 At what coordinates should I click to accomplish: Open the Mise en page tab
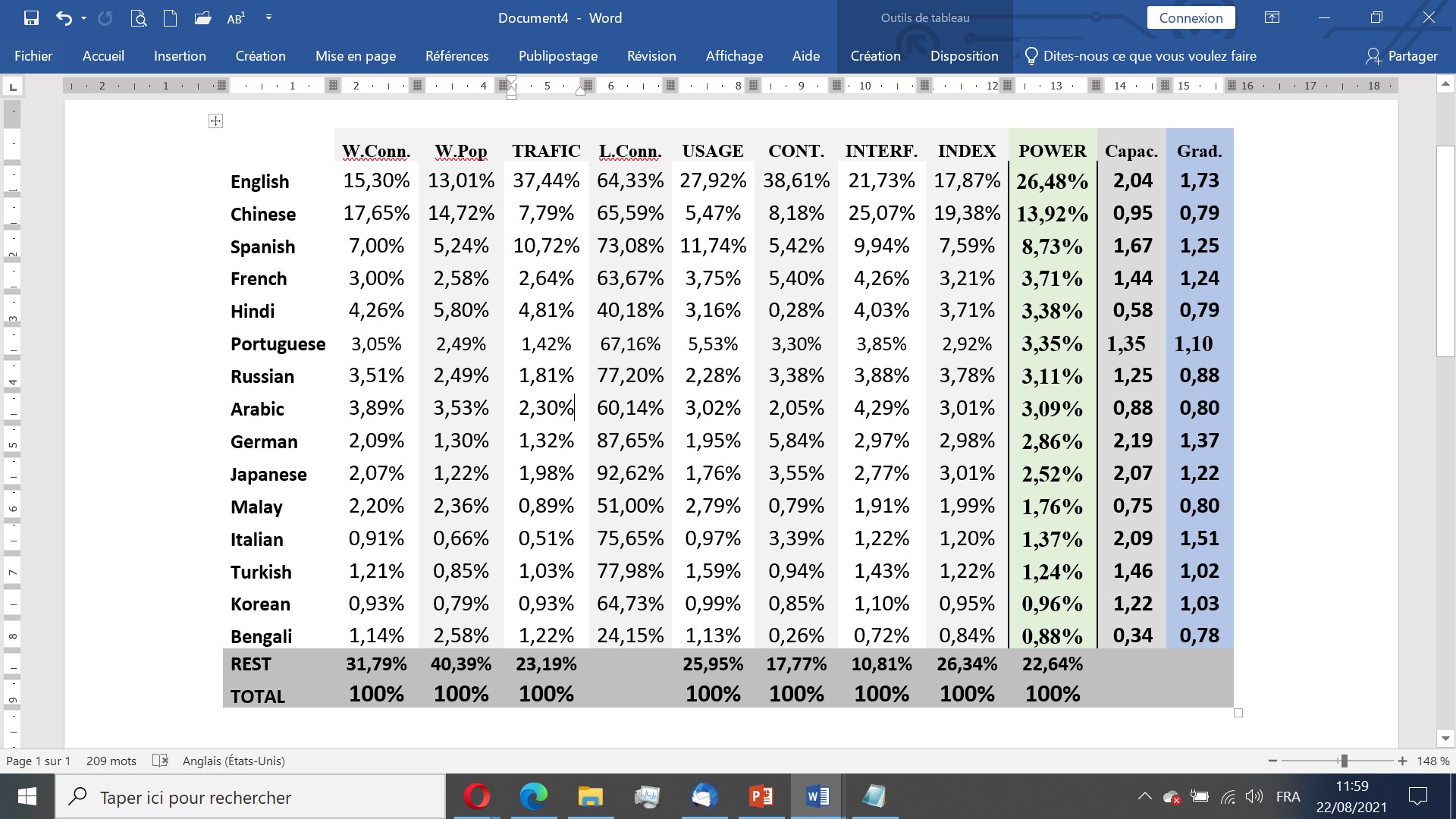[x=356, y=56]
